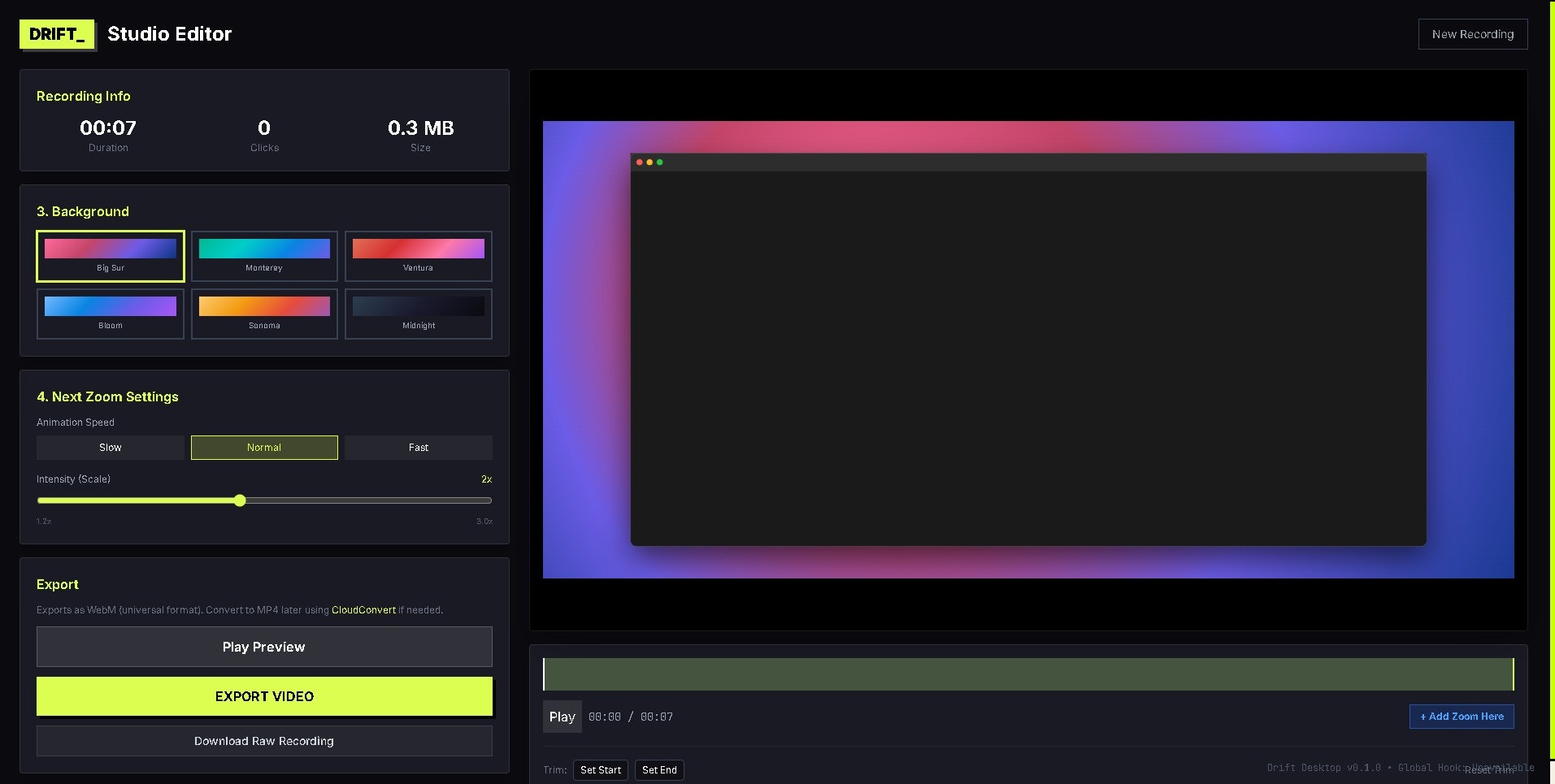Image resolution: width=1555 pixels, height=784 pixels.
Task: Select the Ventura background gradient
Action: pos(418,256)
